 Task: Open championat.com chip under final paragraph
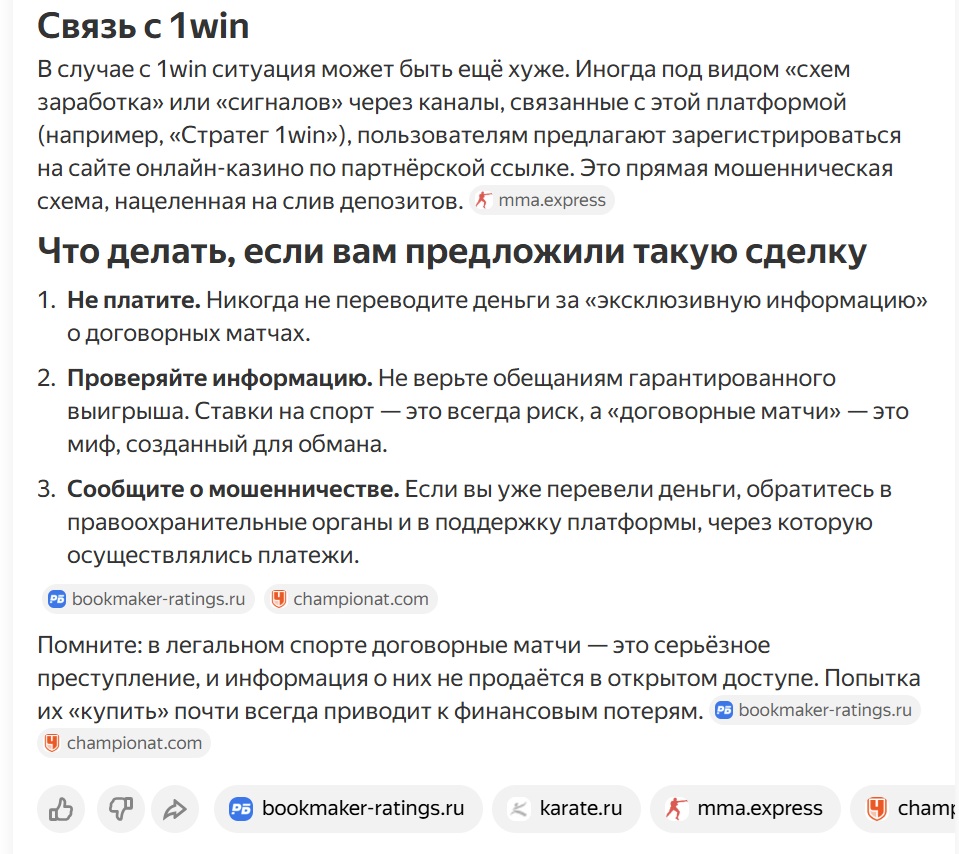(124, 743)
